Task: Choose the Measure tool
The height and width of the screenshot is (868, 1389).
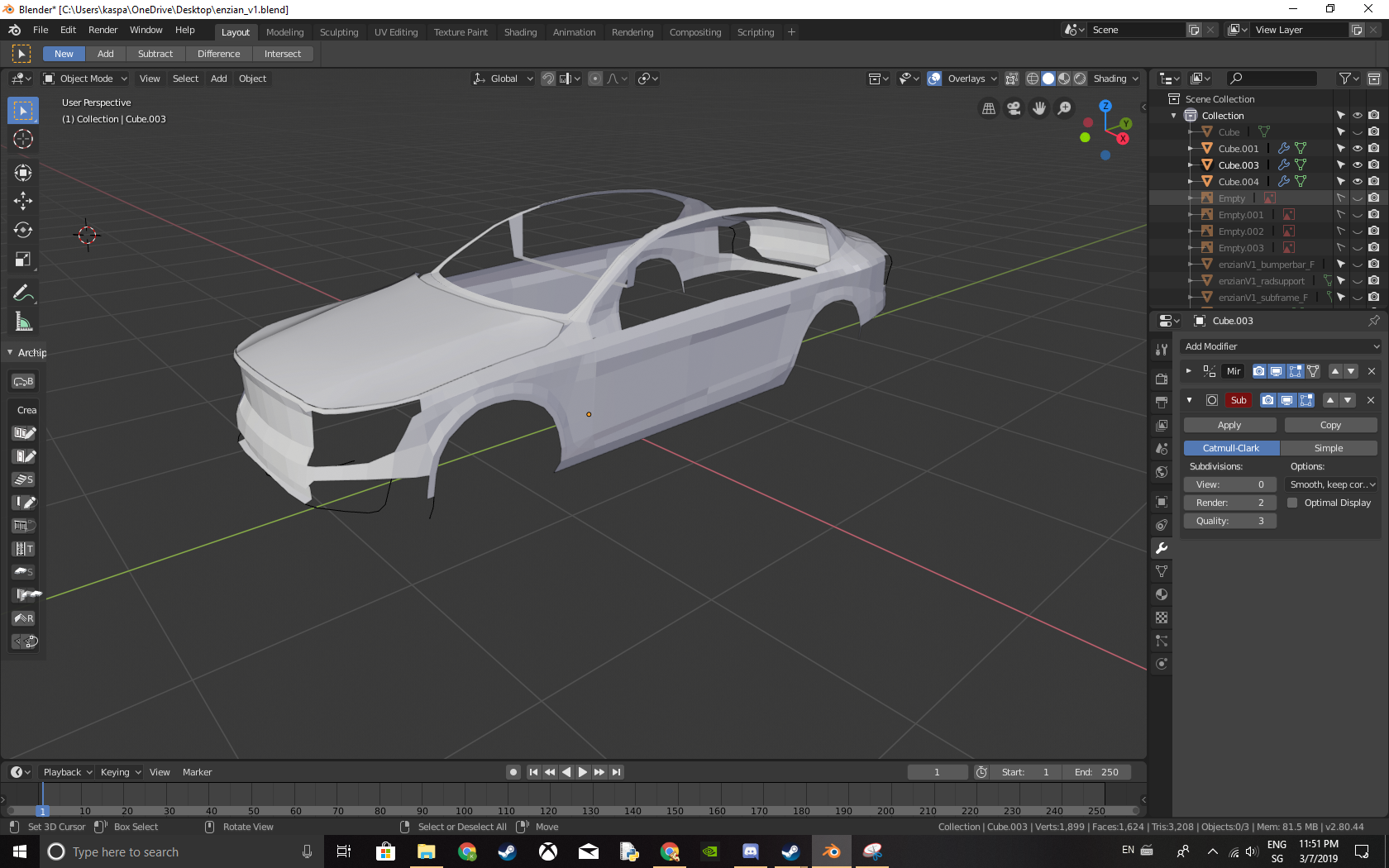Action: pyautogui.click(x=23, y=322)
